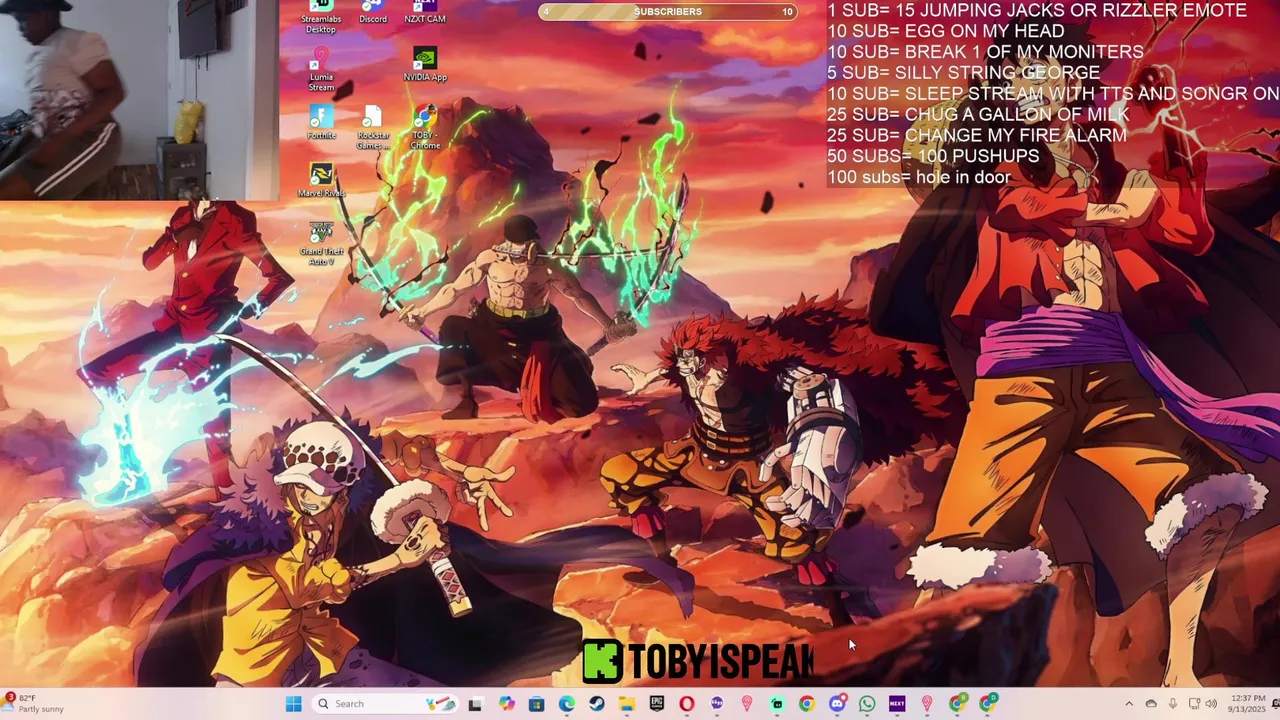Open File Explorer from the taskbar
1280x720 pixels.
(x=627, y=704)
